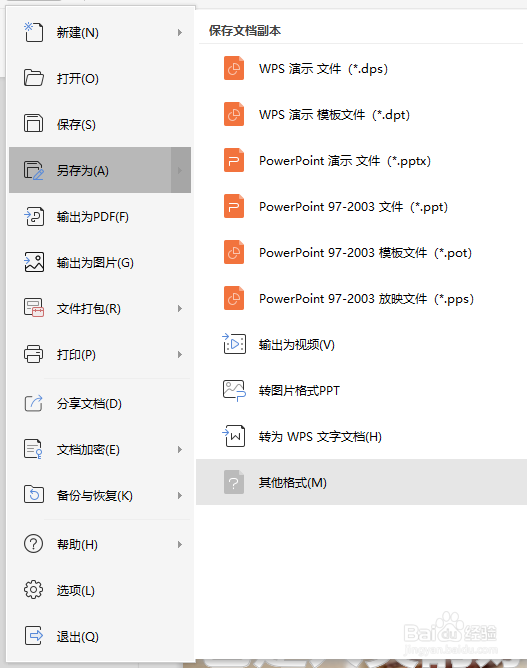Choose 输出为图片(G) menu entry
This screenshot has width=527, height=668.
(100, 262)
